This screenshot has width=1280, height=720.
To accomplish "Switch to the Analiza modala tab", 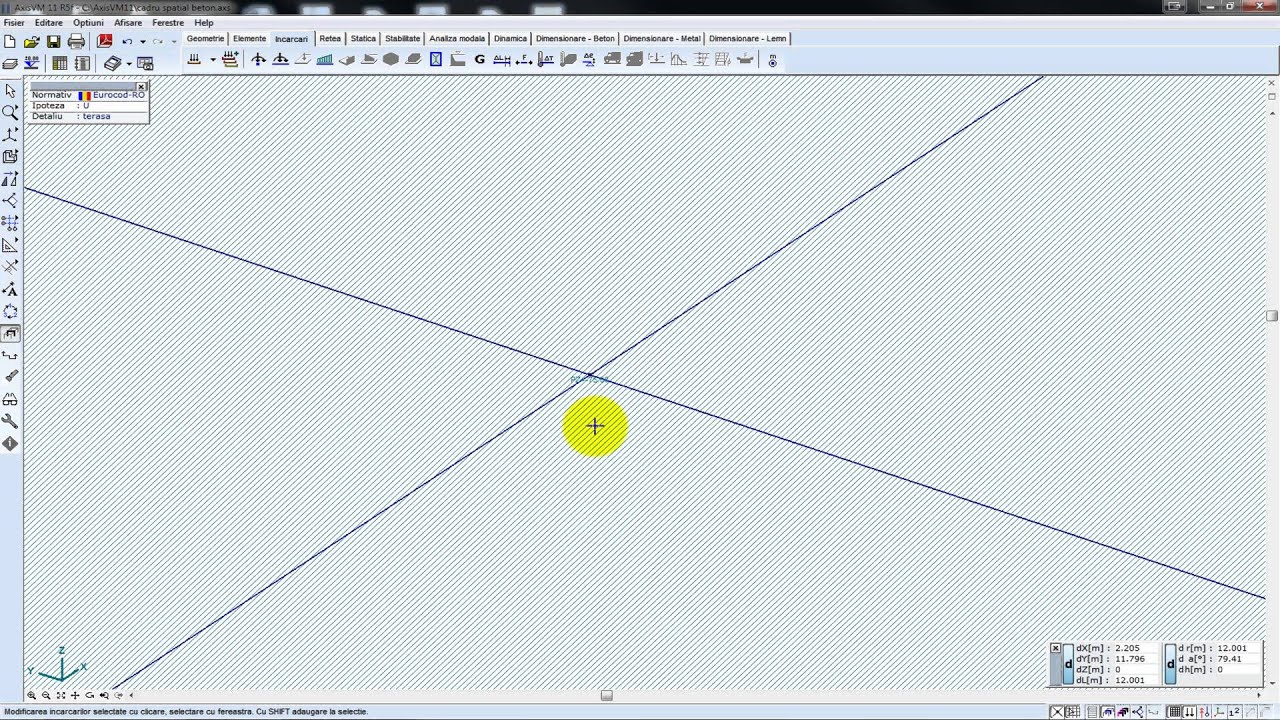I will coord(457,38).
